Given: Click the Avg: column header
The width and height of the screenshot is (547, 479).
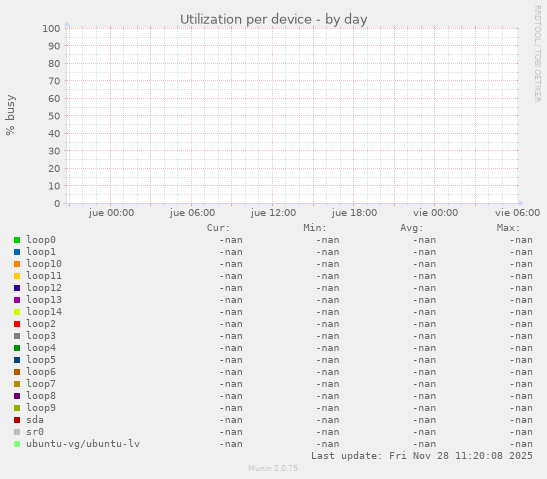Looking at the screenshot, I should 412,228.
